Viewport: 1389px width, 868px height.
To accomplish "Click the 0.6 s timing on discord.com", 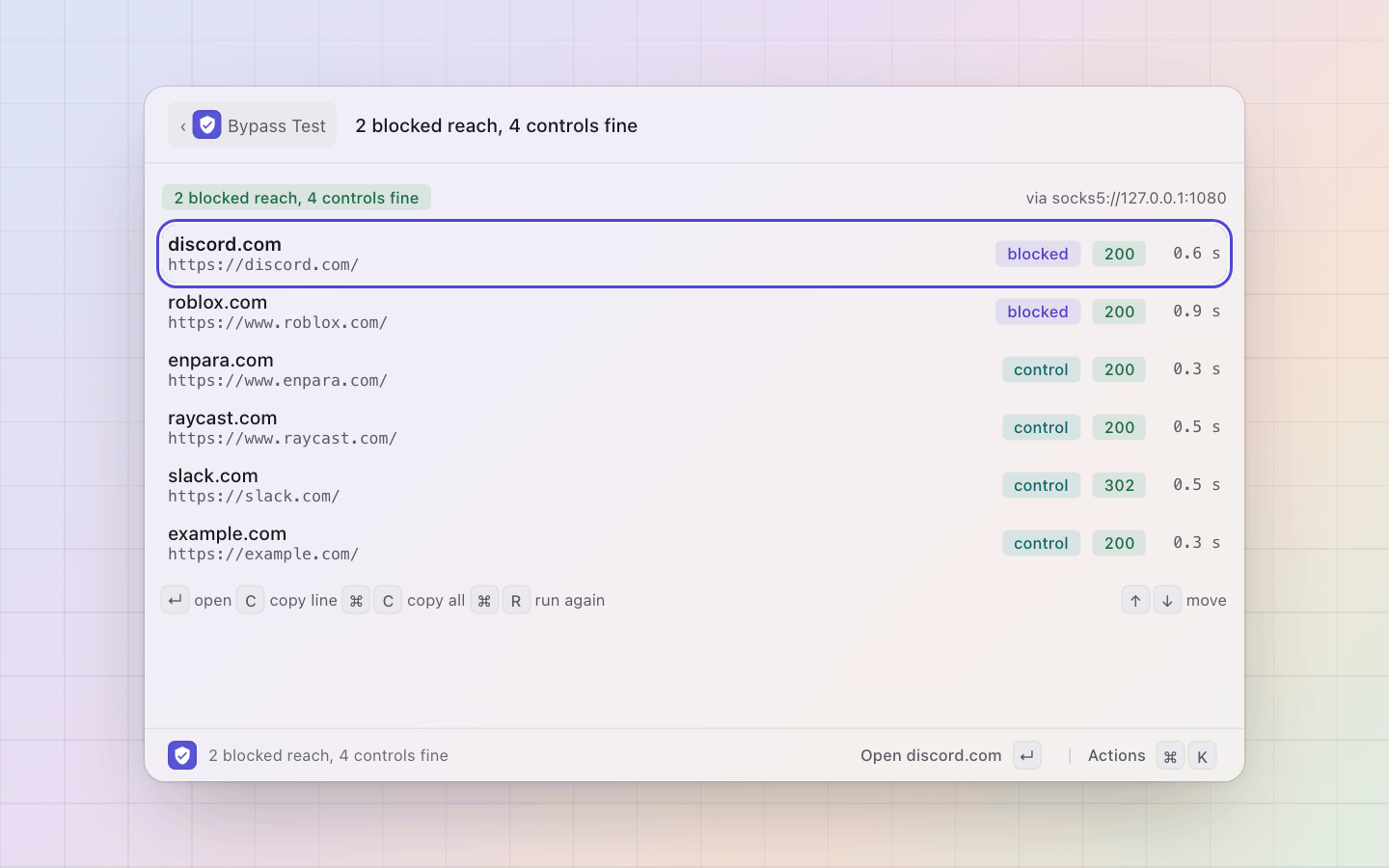I will coord(1197,253).
